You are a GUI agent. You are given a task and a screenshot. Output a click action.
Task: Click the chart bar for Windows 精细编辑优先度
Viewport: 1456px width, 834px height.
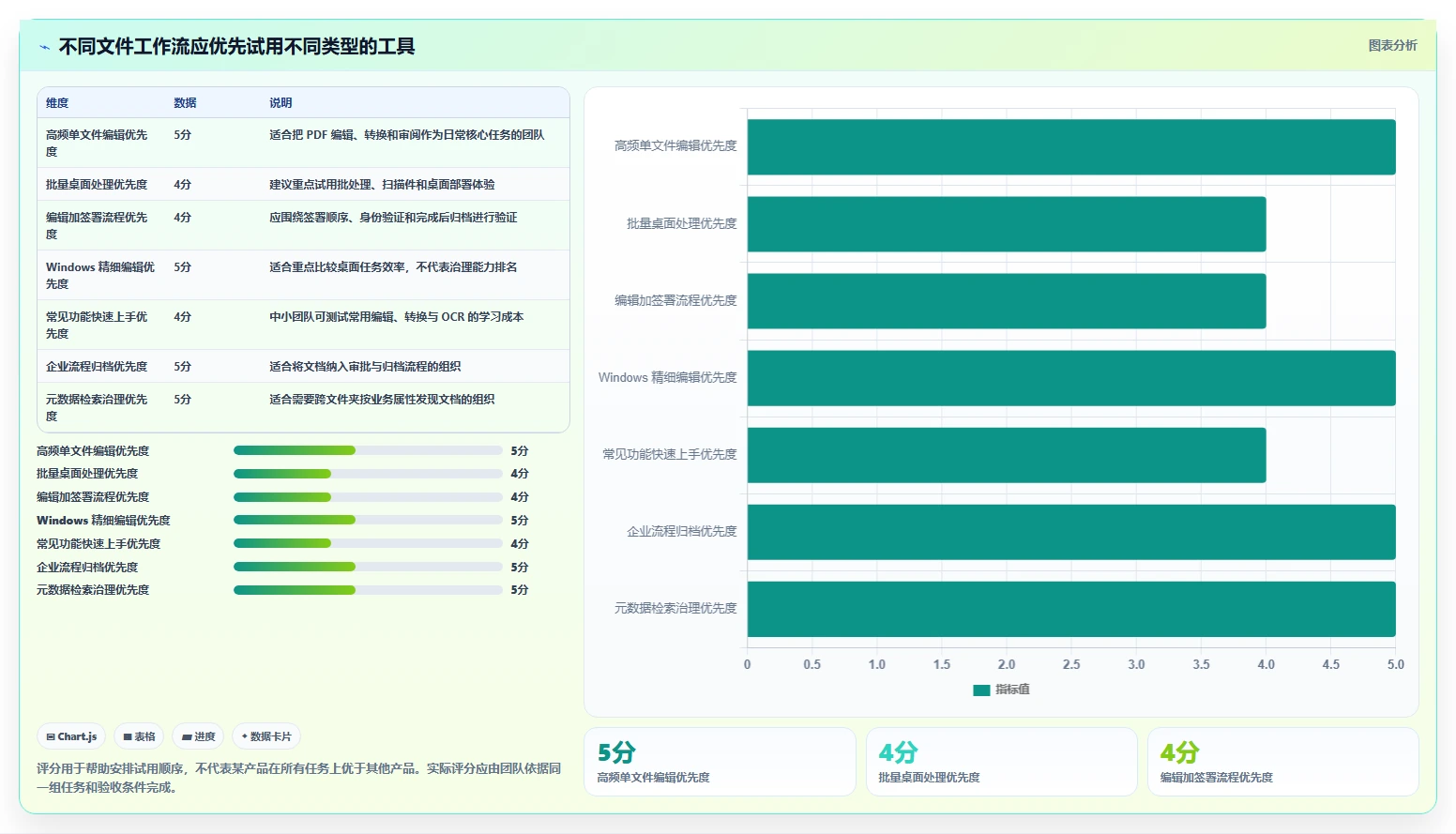point(1071,378)
